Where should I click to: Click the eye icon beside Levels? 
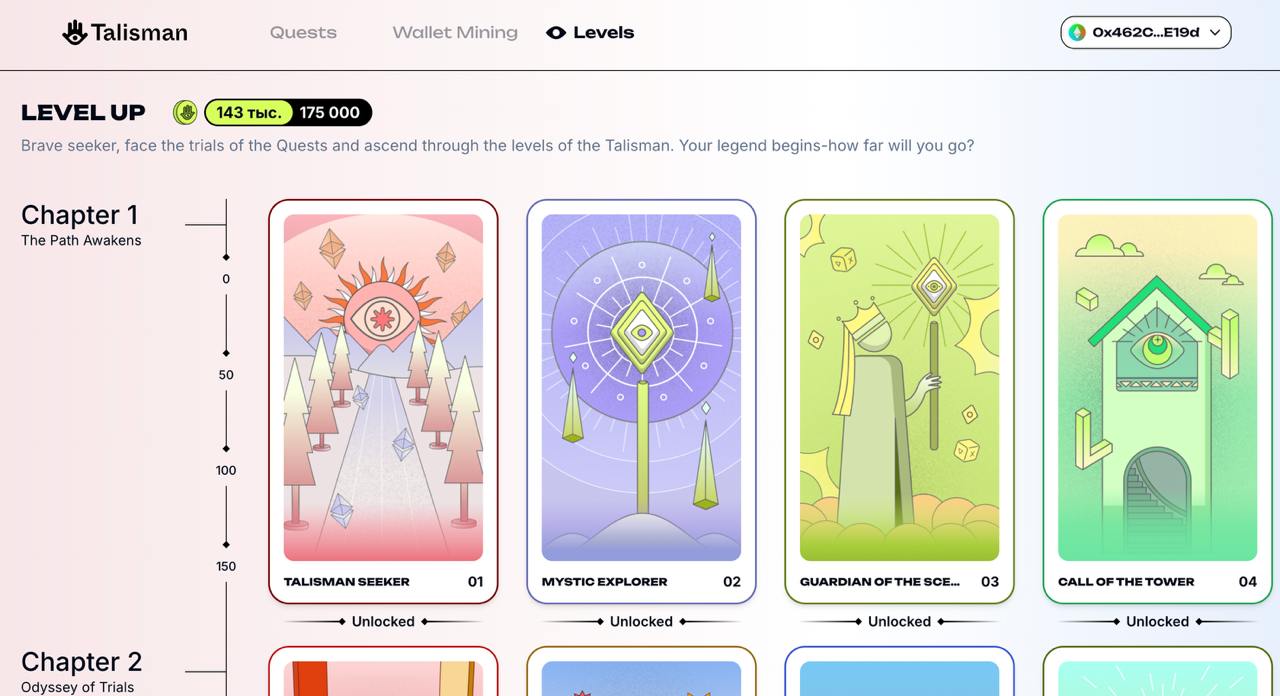556,33
